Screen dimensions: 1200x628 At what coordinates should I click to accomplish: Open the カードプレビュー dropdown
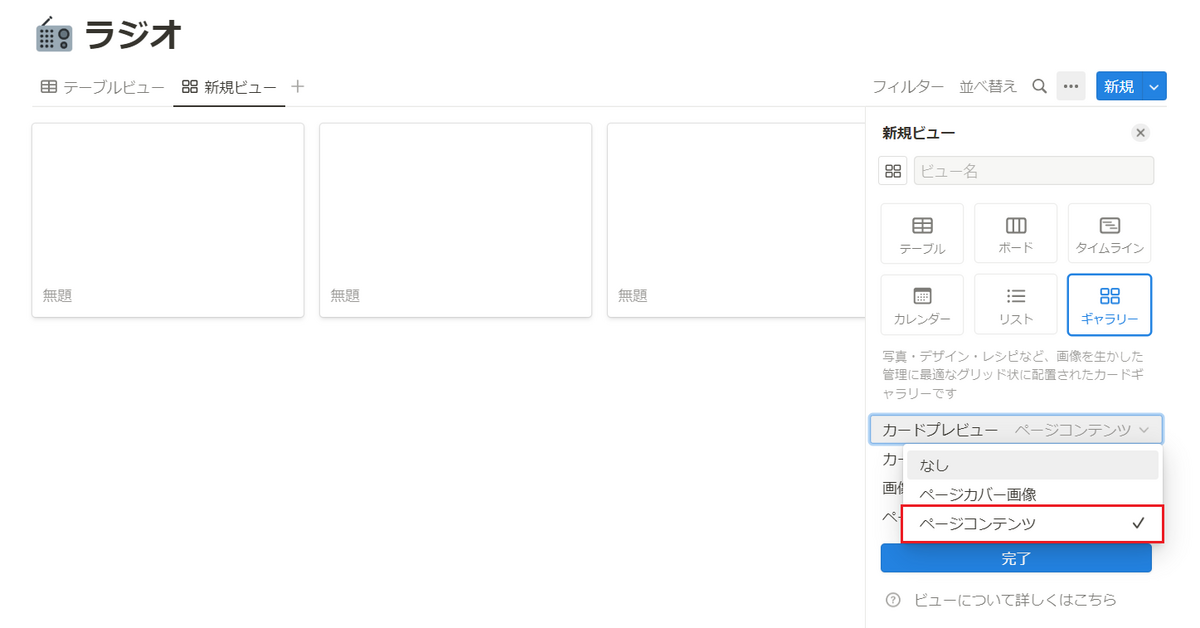[x=1016, y=430]
